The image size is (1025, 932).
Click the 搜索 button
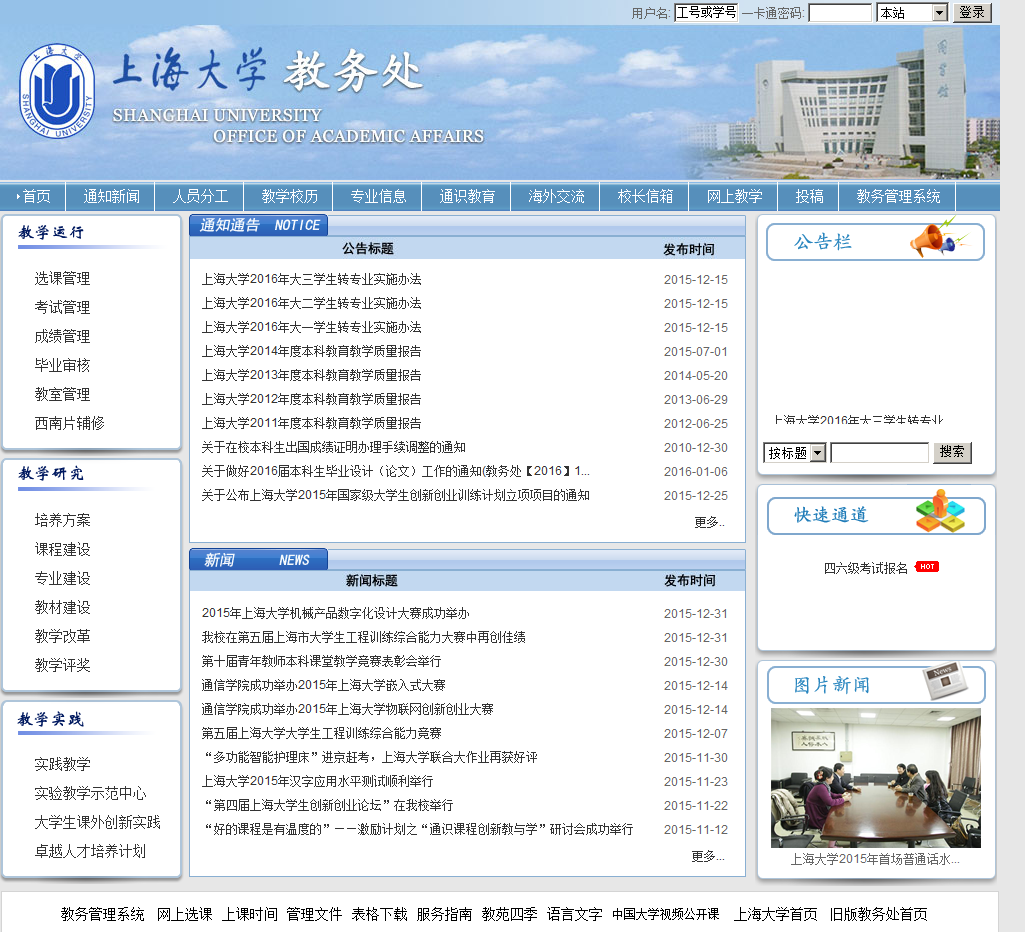coord(952,452)
